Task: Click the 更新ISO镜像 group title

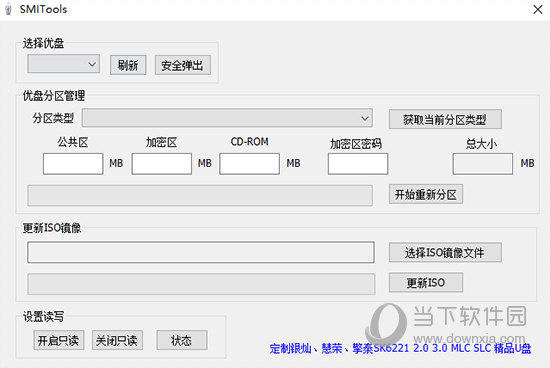Action: (x=52, y=228)
